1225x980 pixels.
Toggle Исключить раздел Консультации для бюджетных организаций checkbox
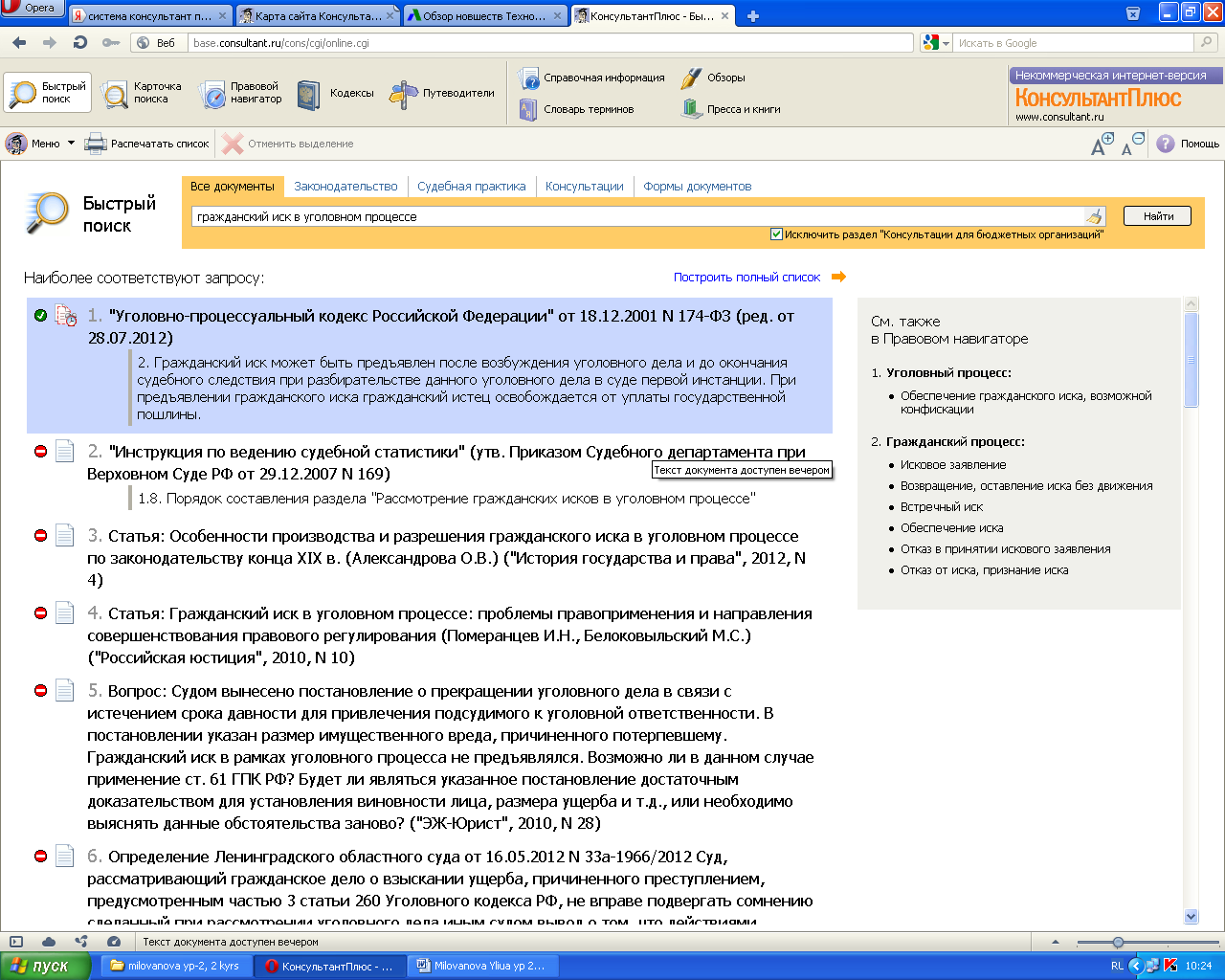(777, 234)
